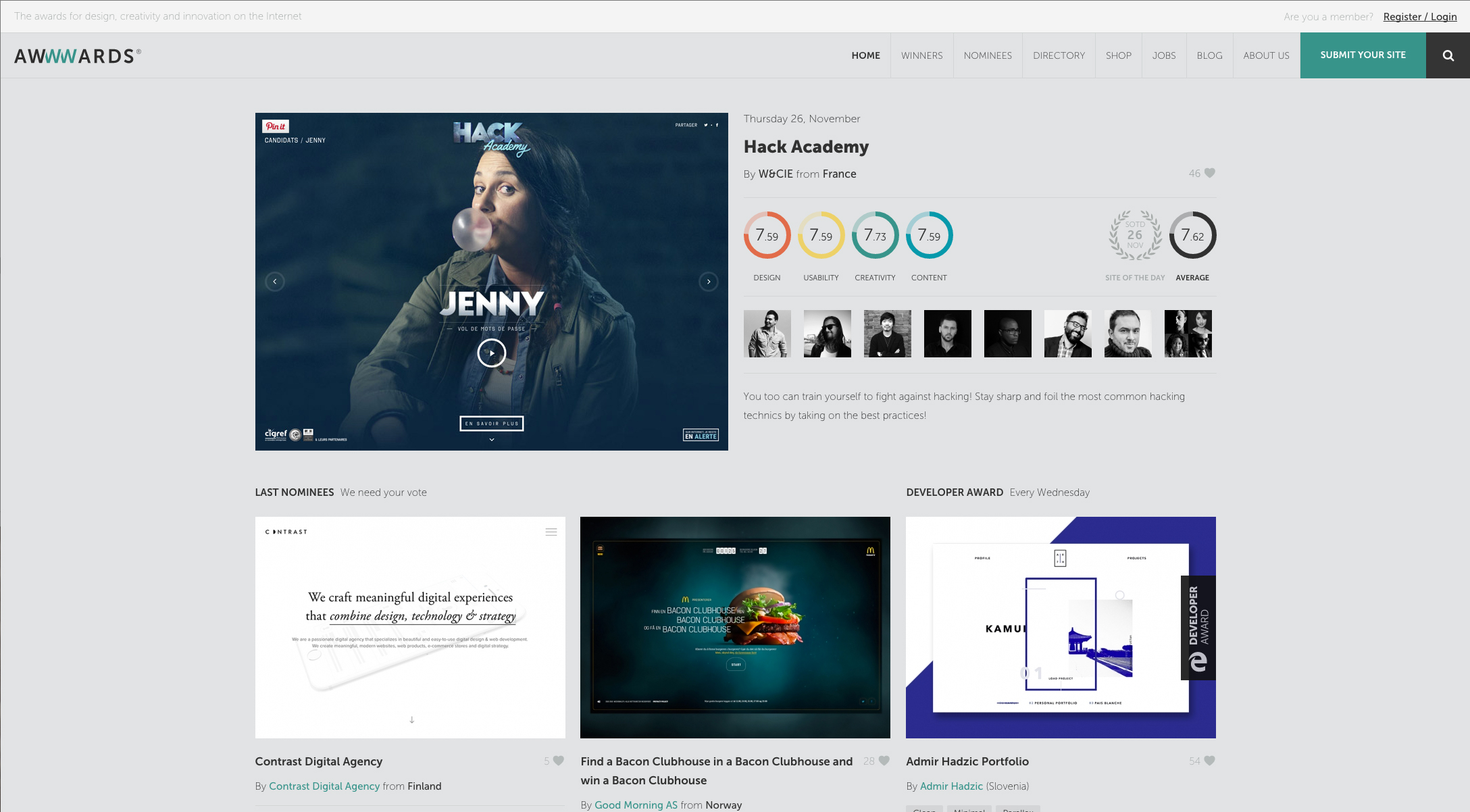Click the Pin it badge on Hack Academy image
Screen dimensions: 1470x812
(x=276, y=126)
